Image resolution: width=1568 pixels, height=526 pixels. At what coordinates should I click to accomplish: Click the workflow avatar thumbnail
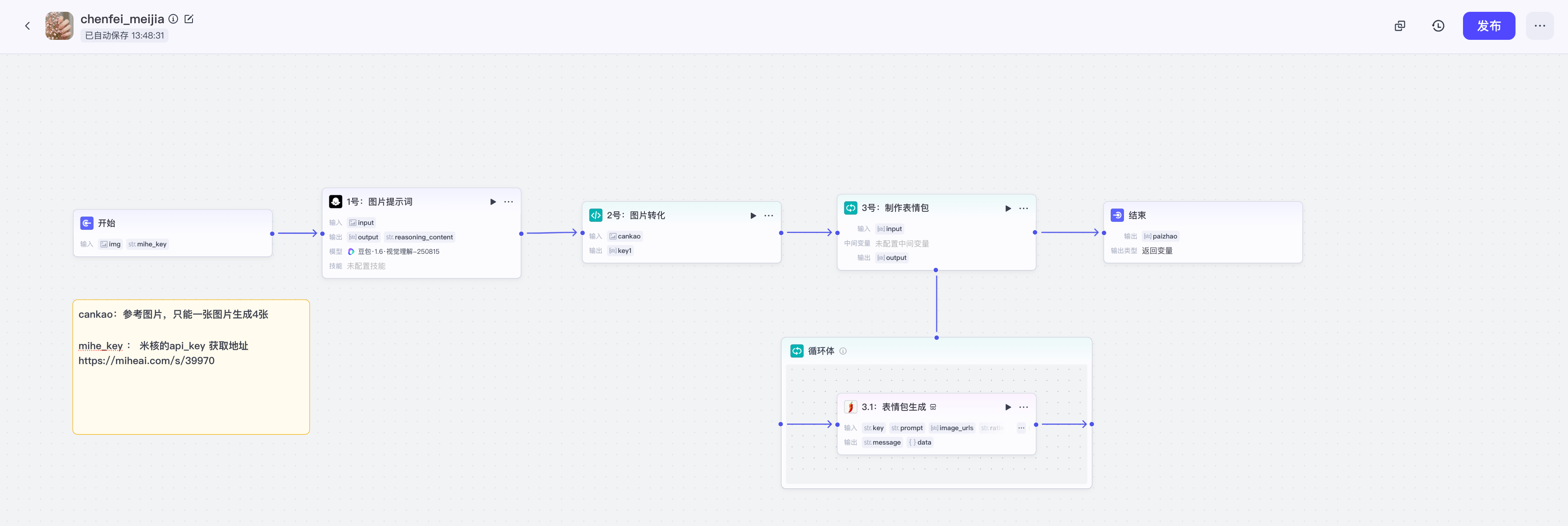click(59, 25)
